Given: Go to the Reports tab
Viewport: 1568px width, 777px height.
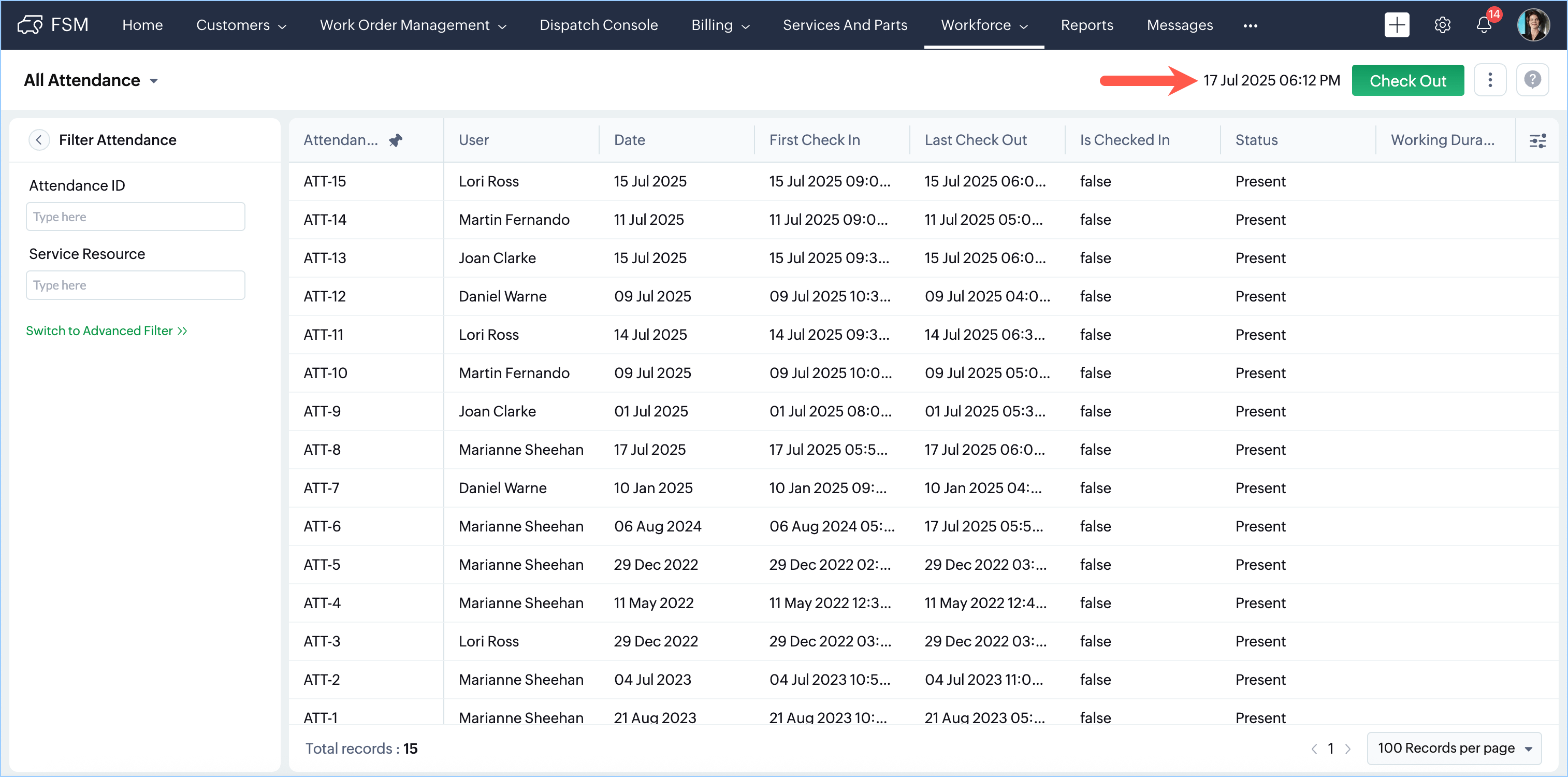Looking at the screenshot, I should click(1086, 25).
